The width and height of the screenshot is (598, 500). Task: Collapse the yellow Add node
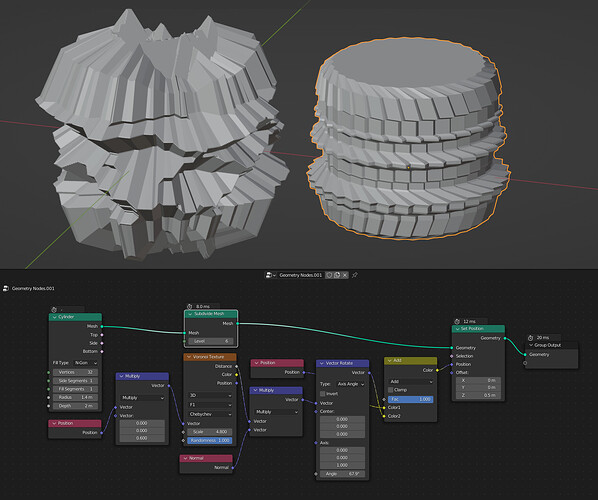click(x=389, y=360)
